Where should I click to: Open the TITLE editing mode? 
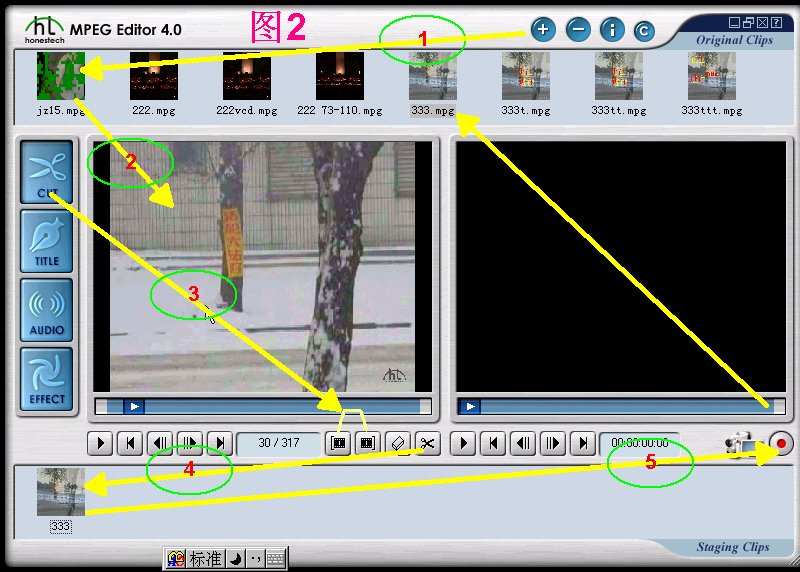coord(46,241)
